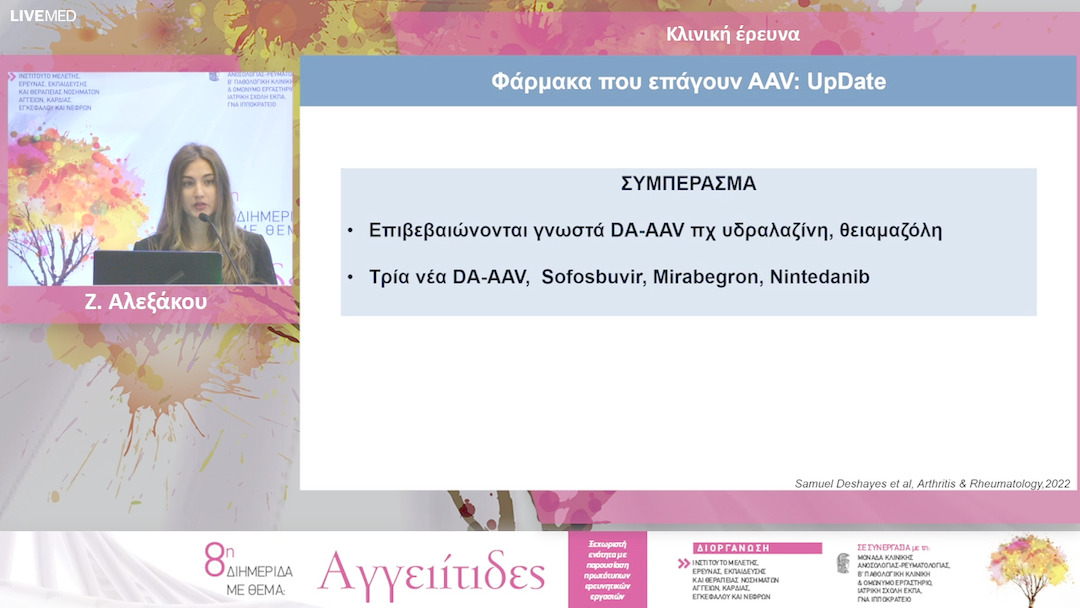Image resolution: width=1080 pixels, height=608 pixels.
Task: Click the autumn tree watercolor icon
Action: [1032, 570]
